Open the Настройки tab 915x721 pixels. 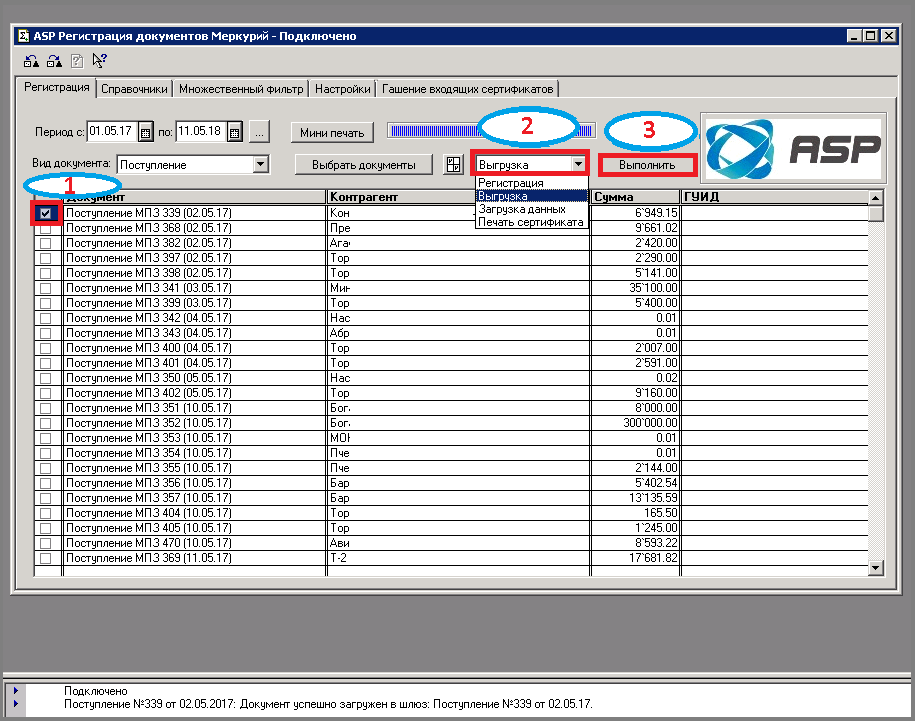343,89
